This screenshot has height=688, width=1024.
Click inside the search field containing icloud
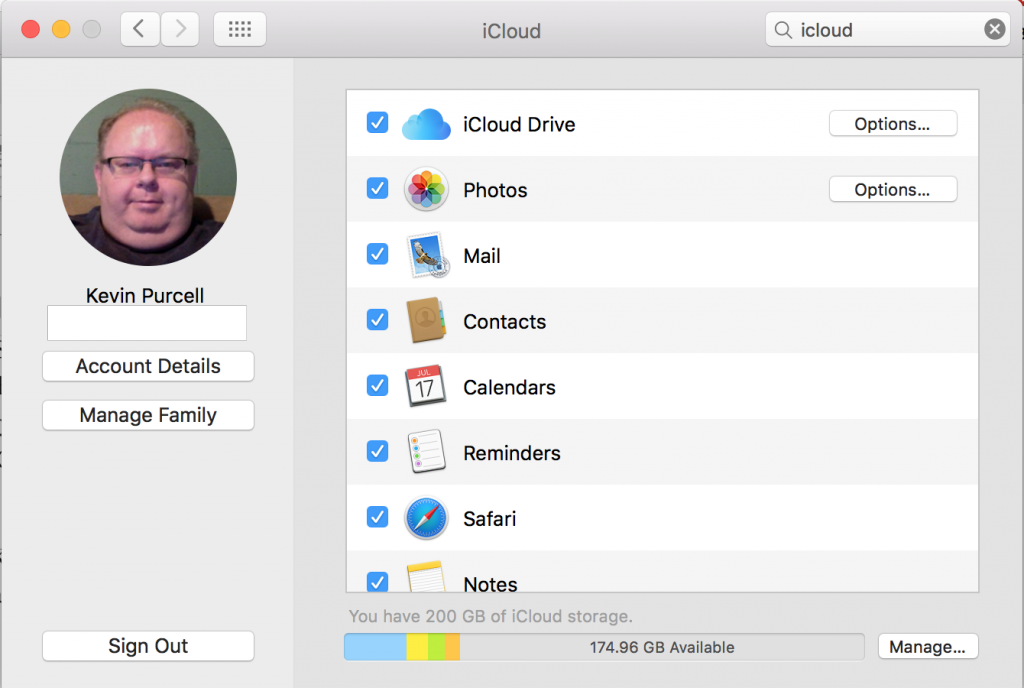tap(886, 29)
